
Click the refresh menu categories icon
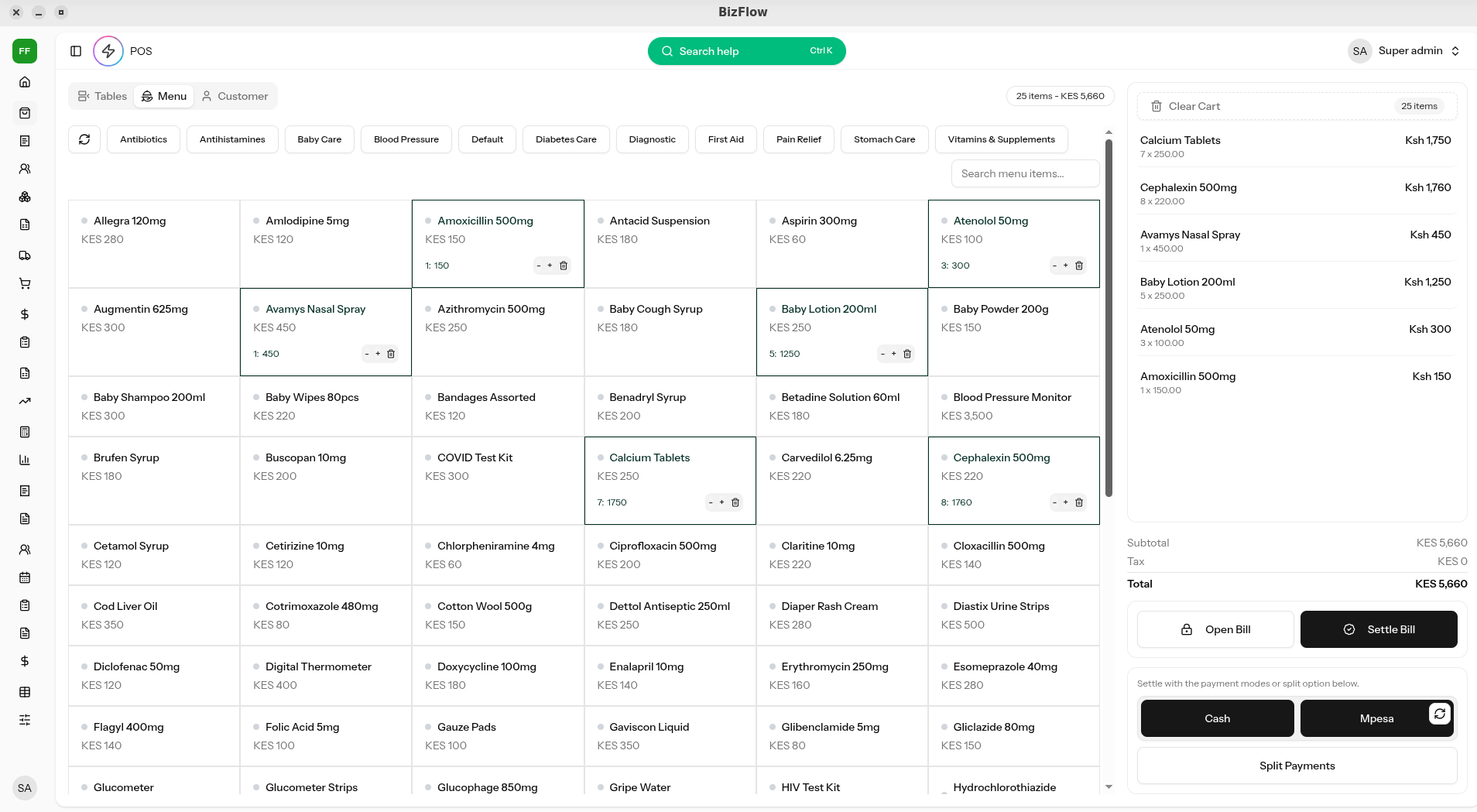point(84,139)
